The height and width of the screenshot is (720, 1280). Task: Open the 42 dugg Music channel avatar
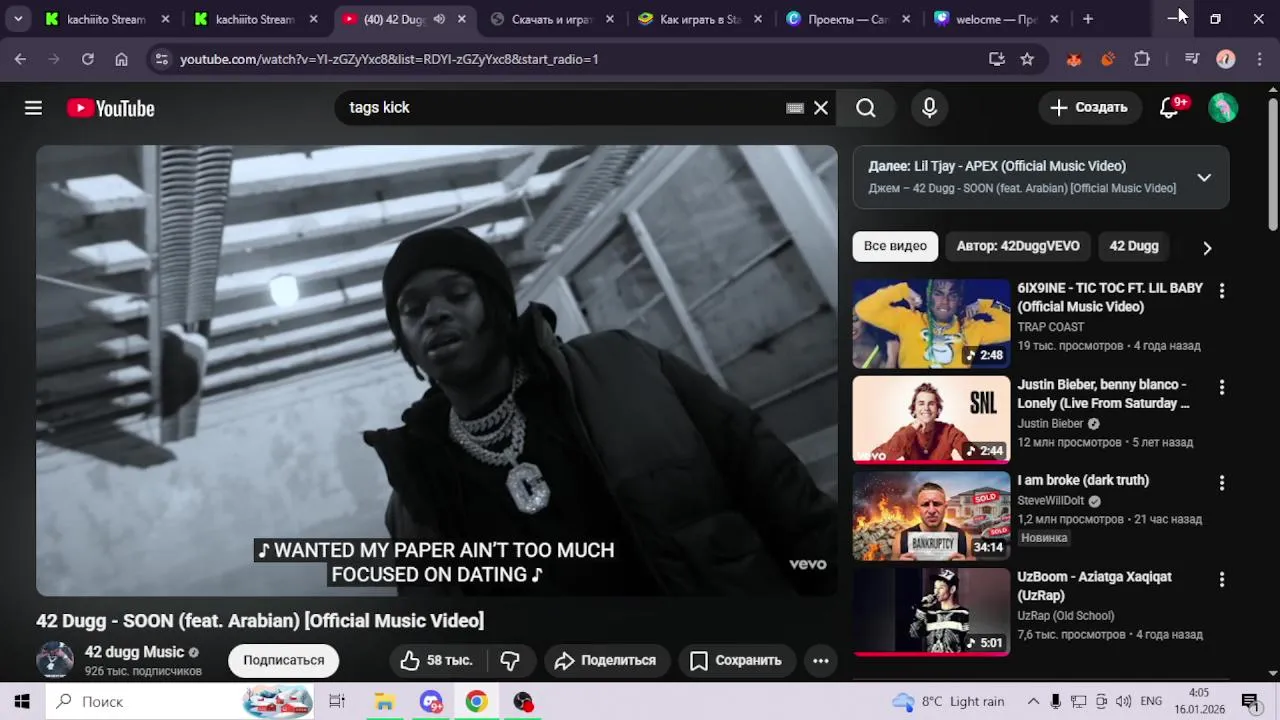[x=55, y=660]
